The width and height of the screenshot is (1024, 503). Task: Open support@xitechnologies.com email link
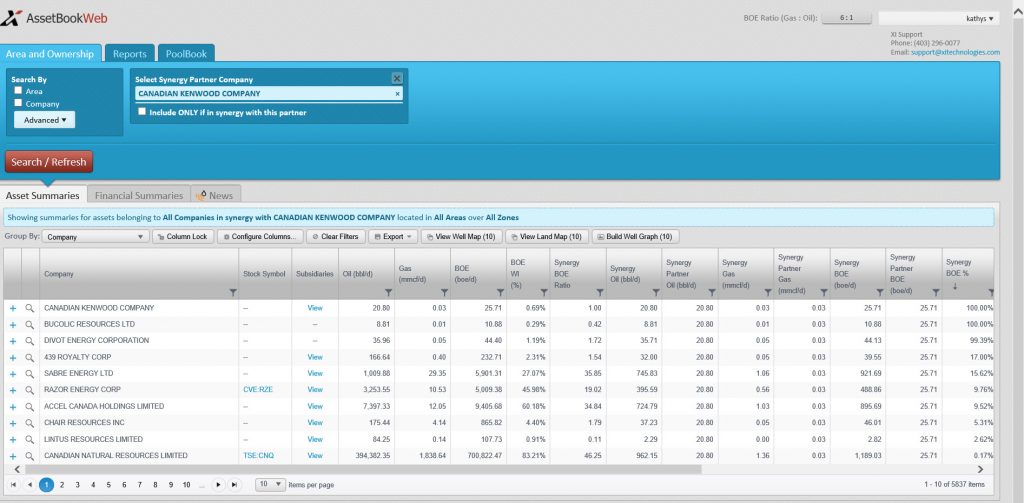pyautogui.click(x=955, y=52)
